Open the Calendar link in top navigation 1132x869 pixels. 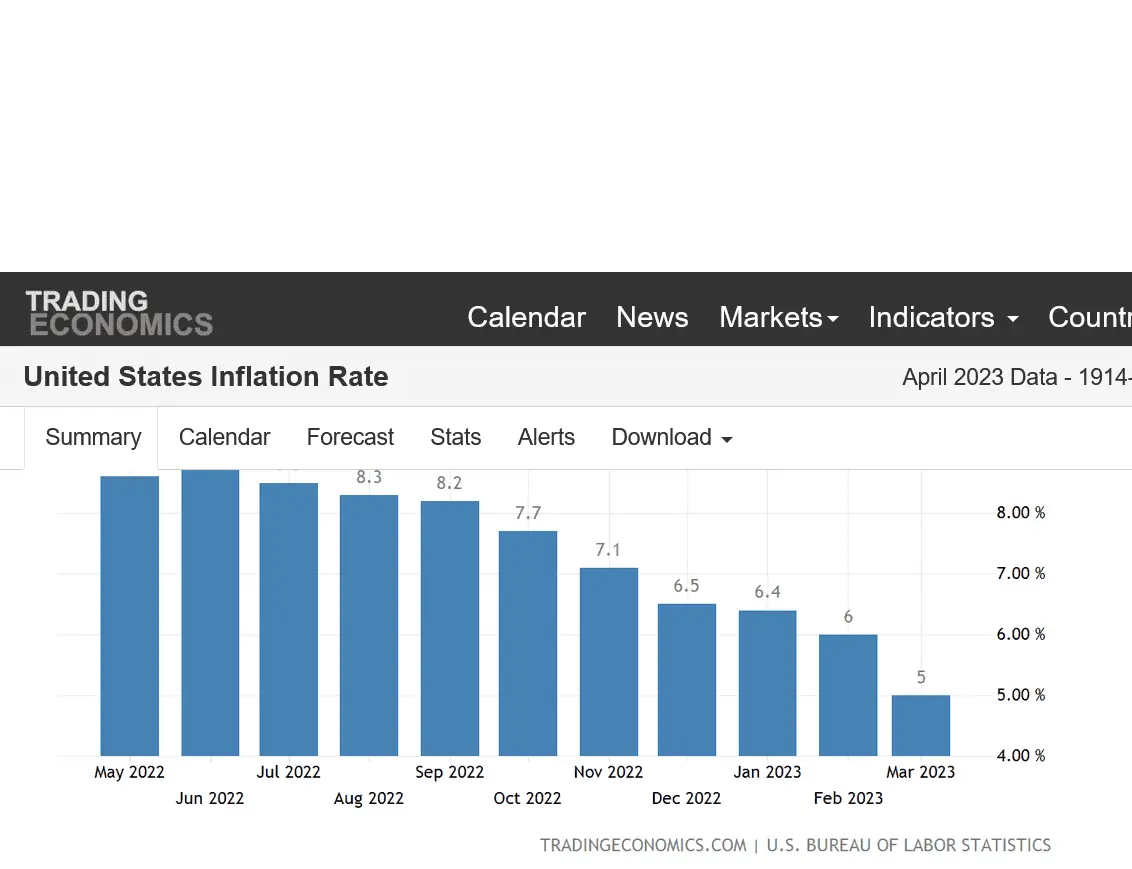coord(526,317)
